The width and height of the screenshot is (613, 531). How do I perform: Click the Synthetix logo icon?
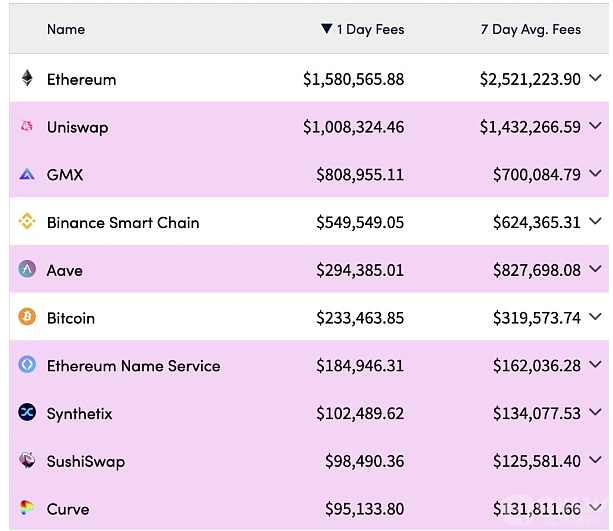27,412
